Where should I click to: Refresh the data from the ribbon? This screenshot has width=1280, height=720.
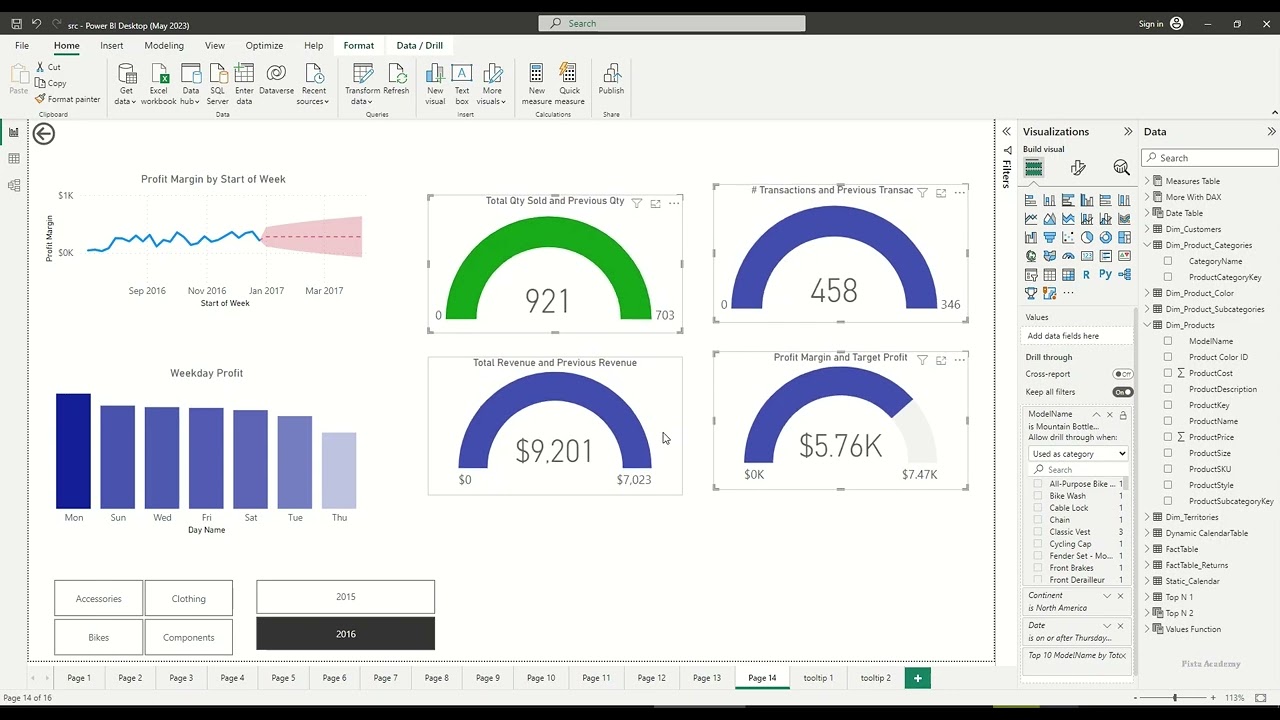click(396, 80)
